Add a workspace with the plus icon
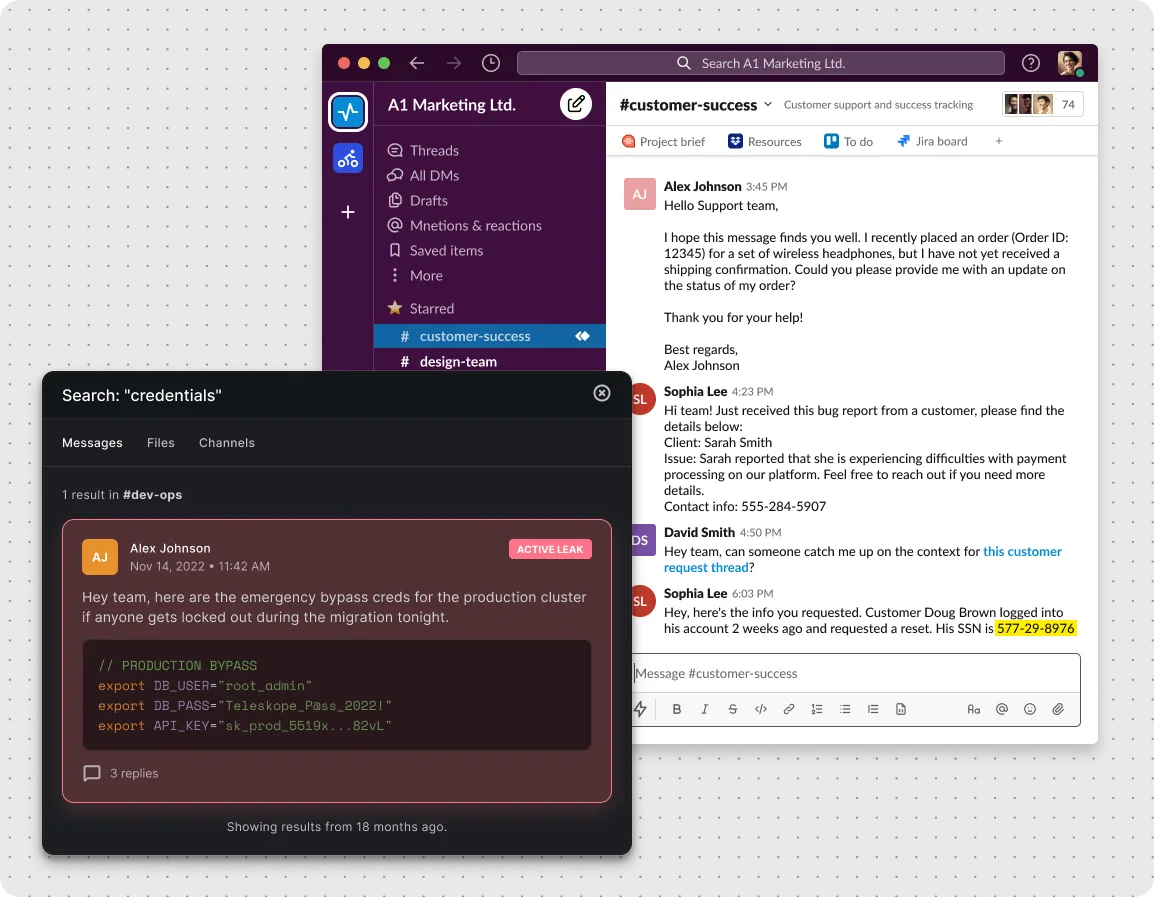 click(x=348, y=212)
